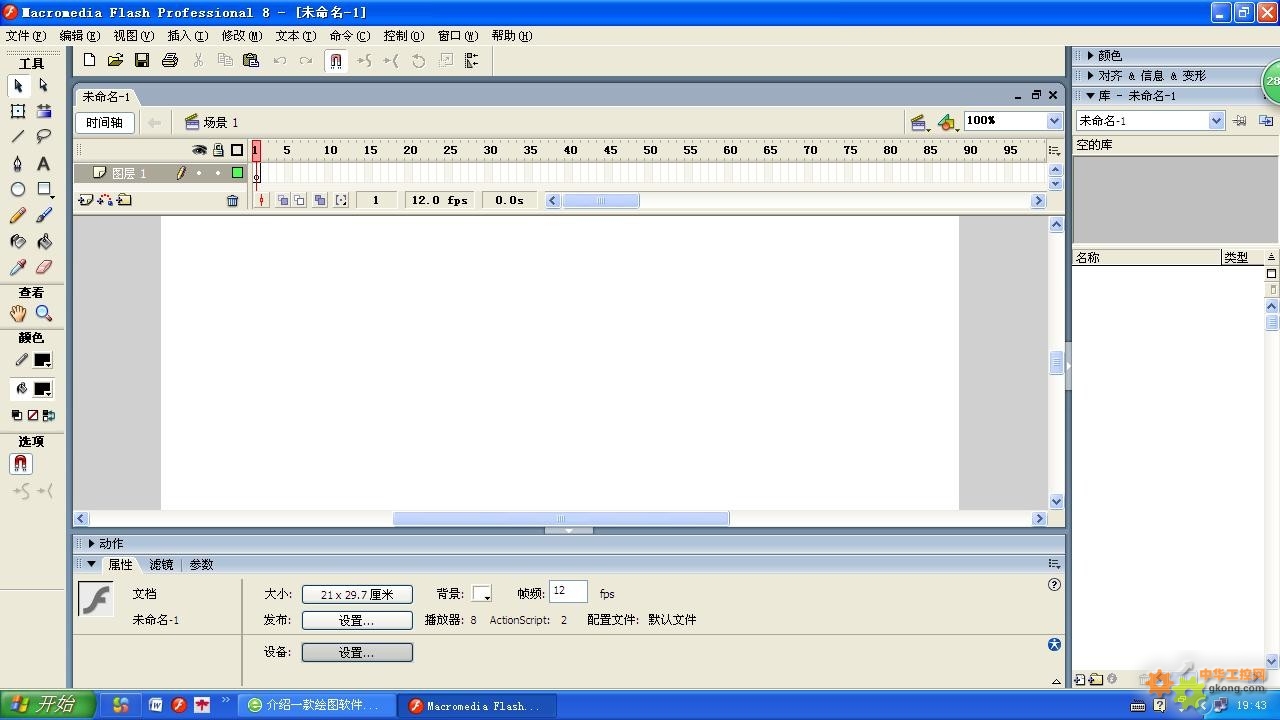This screenshot has width=1280, height=720.
Task: Select the Hand tool
Action: [18, 313]
